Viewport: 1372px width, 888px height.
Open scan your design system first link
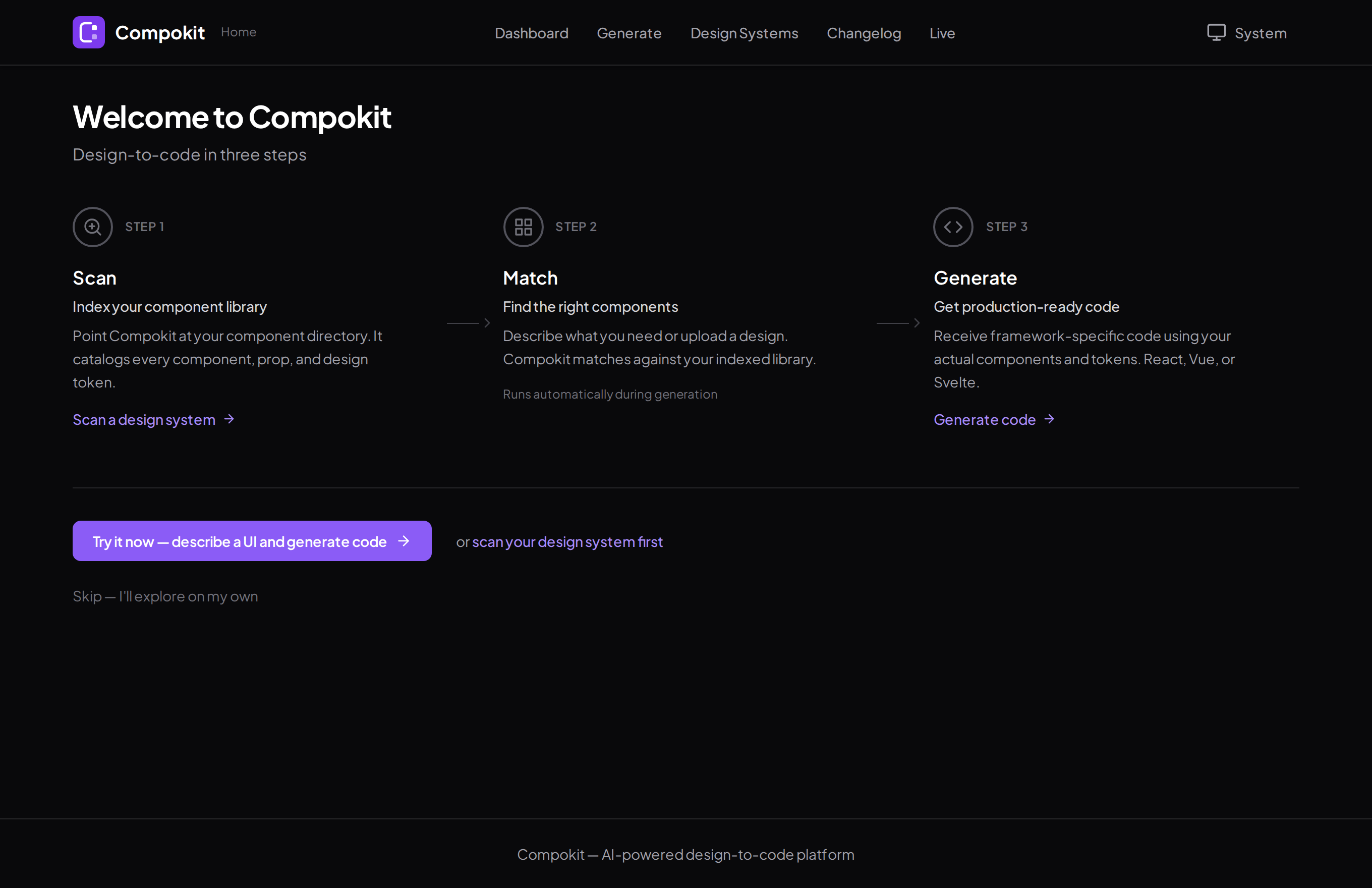pos(567,541)
